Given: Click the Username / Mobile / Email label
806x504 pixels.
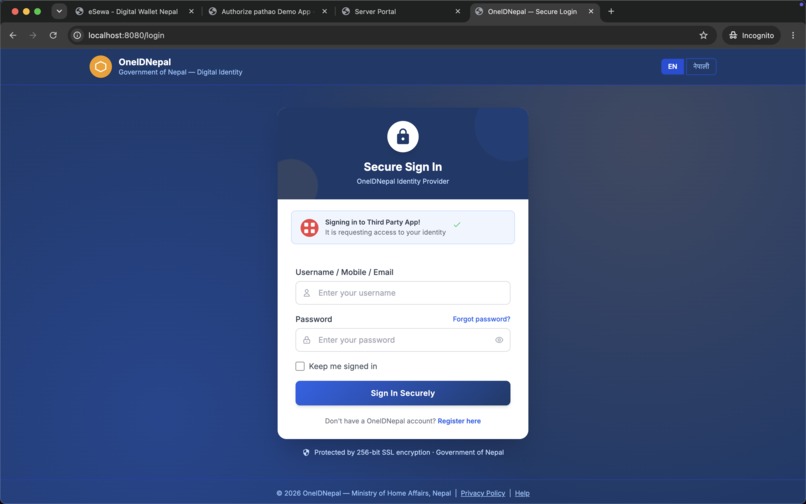Looking at the screenshot, I should tap(344, 272).
